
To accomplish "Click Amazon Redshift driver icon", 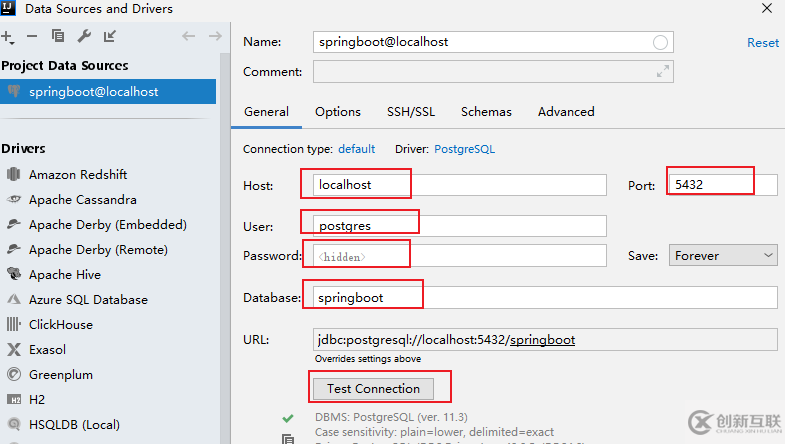I will click(14, 174).
